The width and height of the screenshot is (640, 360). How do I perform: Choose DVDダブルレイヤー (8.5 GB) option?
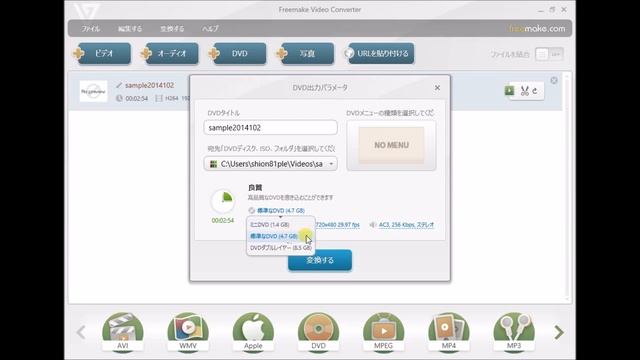tap(281, 248)
